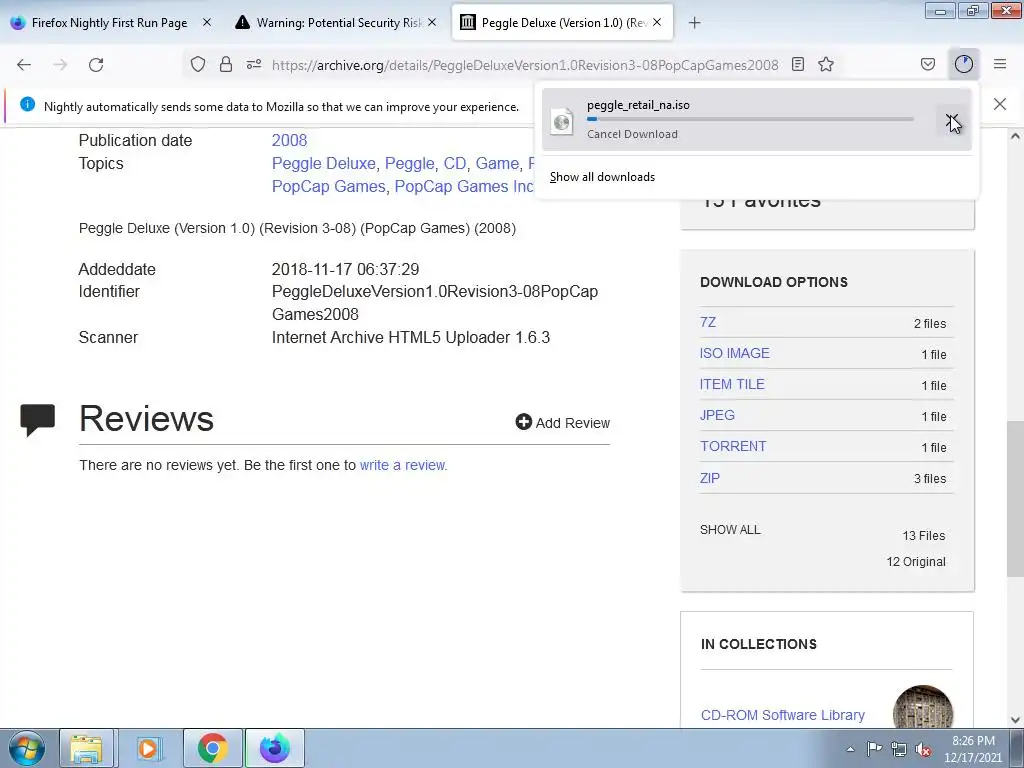Screen dimensions: 1024x768
Task: Bookmark this page with the star
Action: pos(826,64)
